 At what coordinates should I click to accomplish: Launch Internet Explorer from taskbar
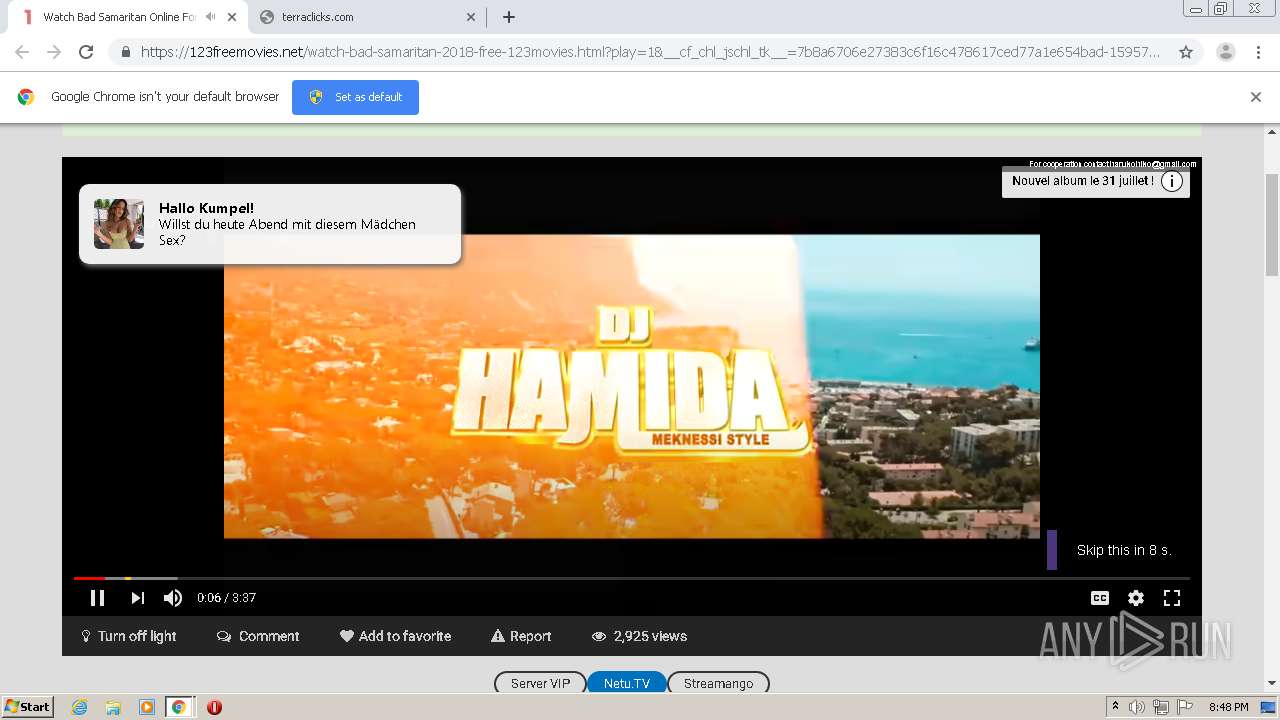[80, 707]
